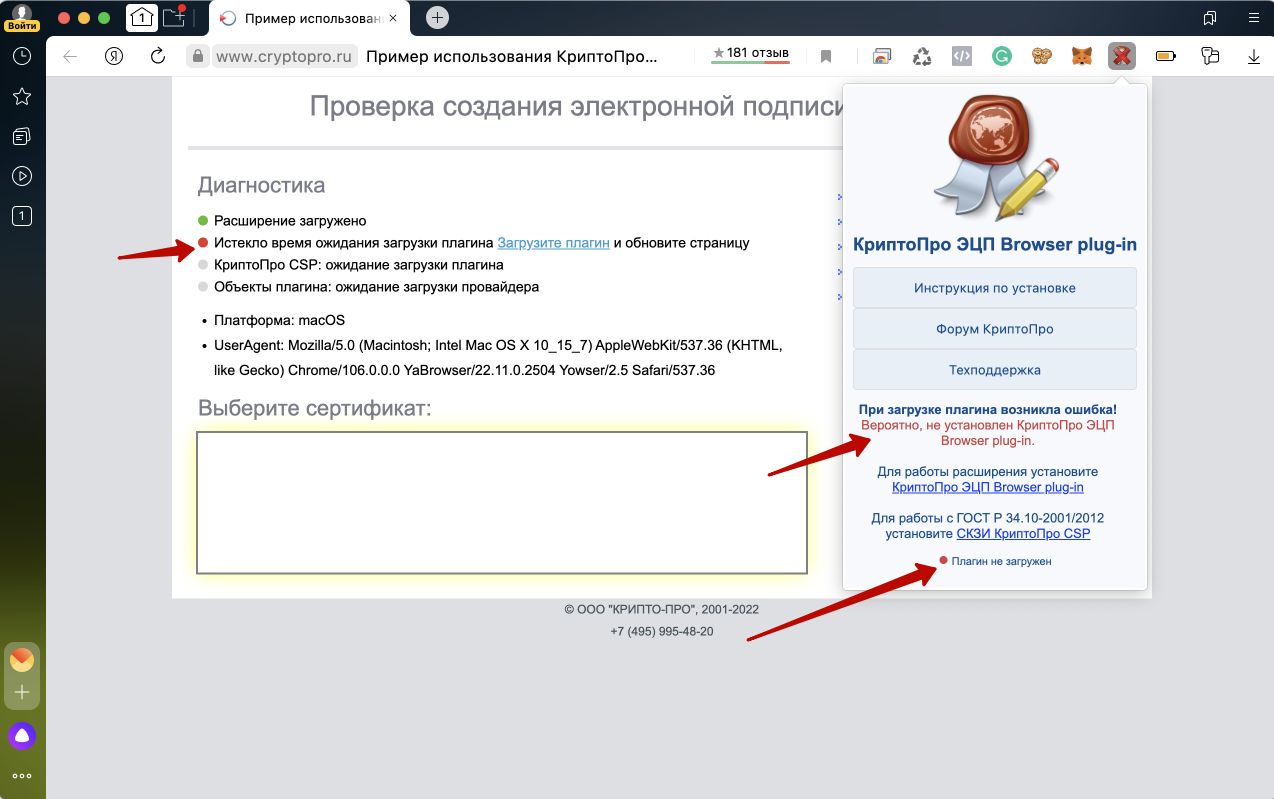This screenshot has height=799, width=1274.
Task: Click the CryptoPro extension icon with red X
Action: (x=1122, y=57)
